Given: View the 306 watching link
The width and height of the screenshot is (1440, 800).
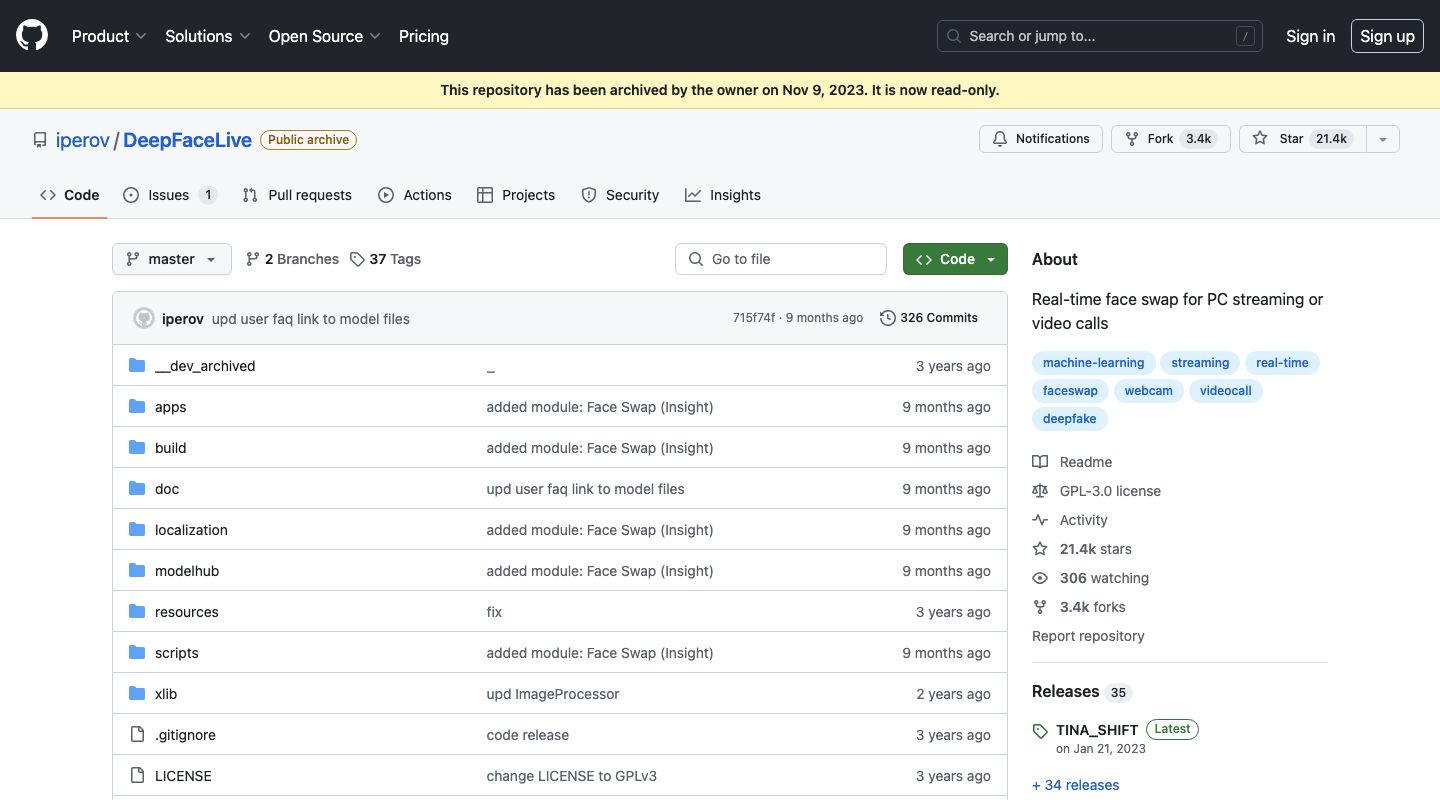Looking at the screenshot, I should pyautogui.click(x=1091, y=578).
